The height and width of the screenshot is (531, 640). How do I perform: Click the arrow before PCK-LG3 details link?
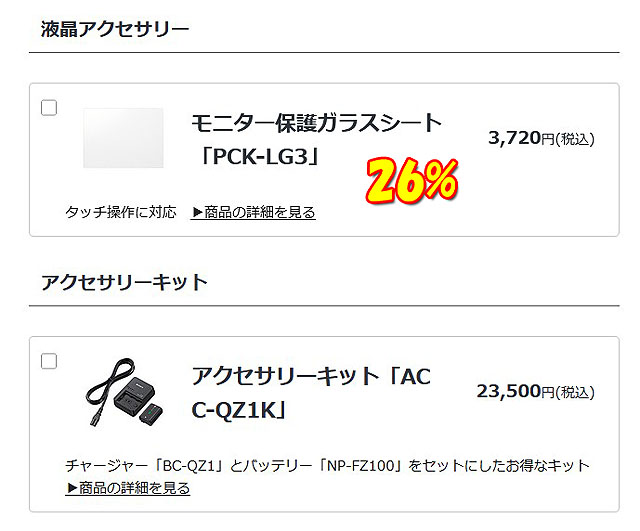tap(197, 212)
